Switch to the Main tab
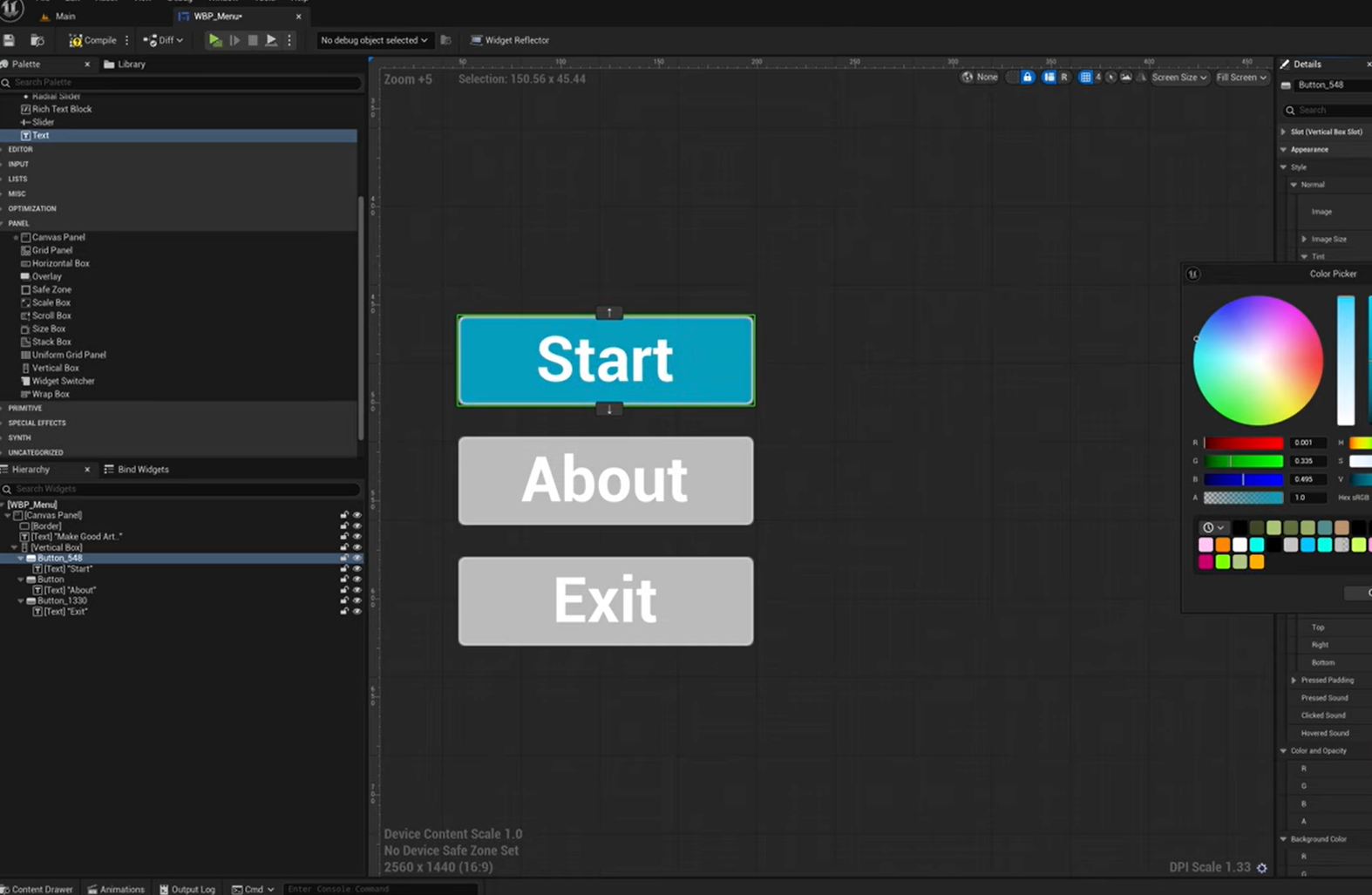1372x895 pixels. coord(58,16)
